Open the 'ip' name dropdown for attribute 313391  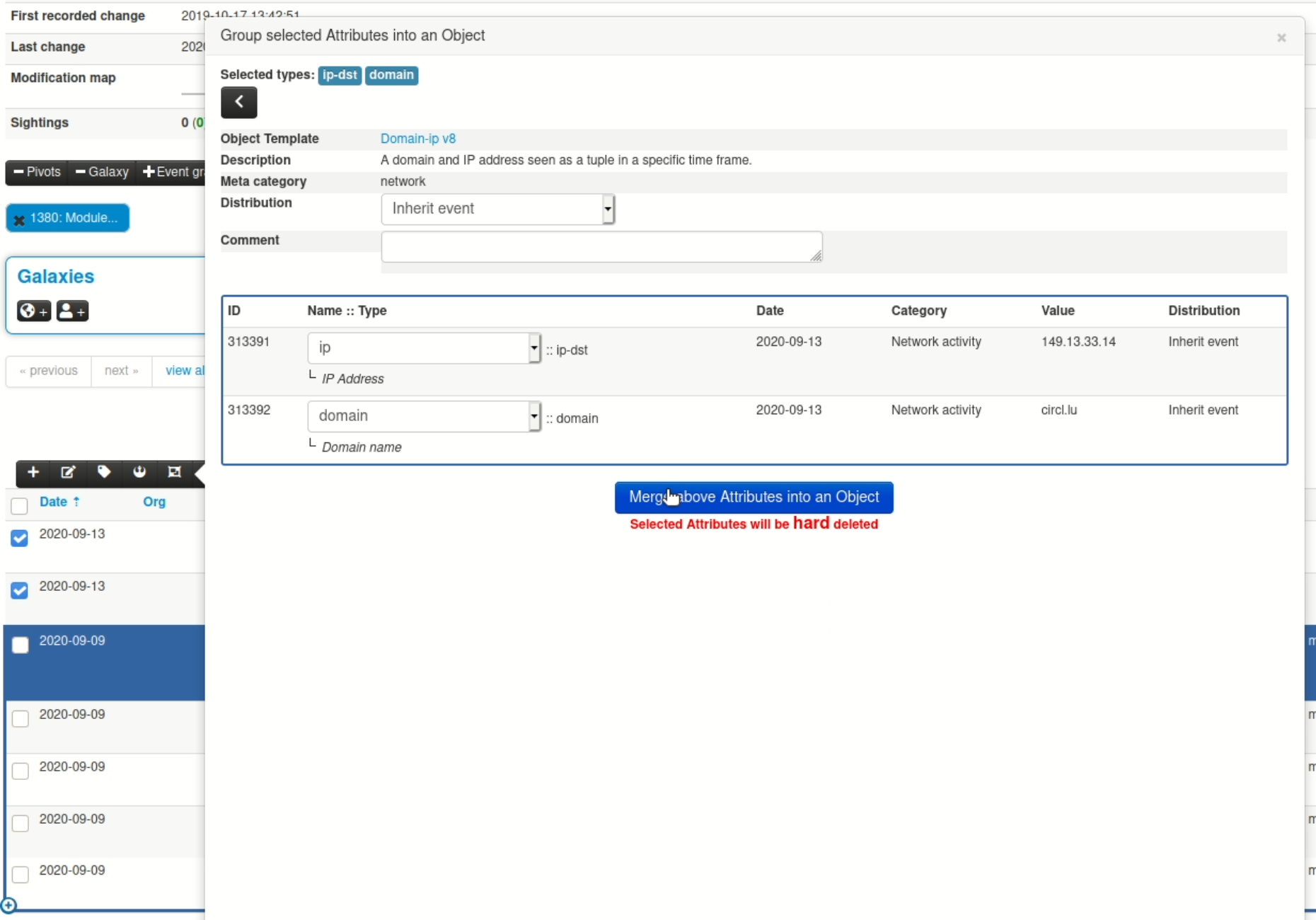[x=424, y=348]
